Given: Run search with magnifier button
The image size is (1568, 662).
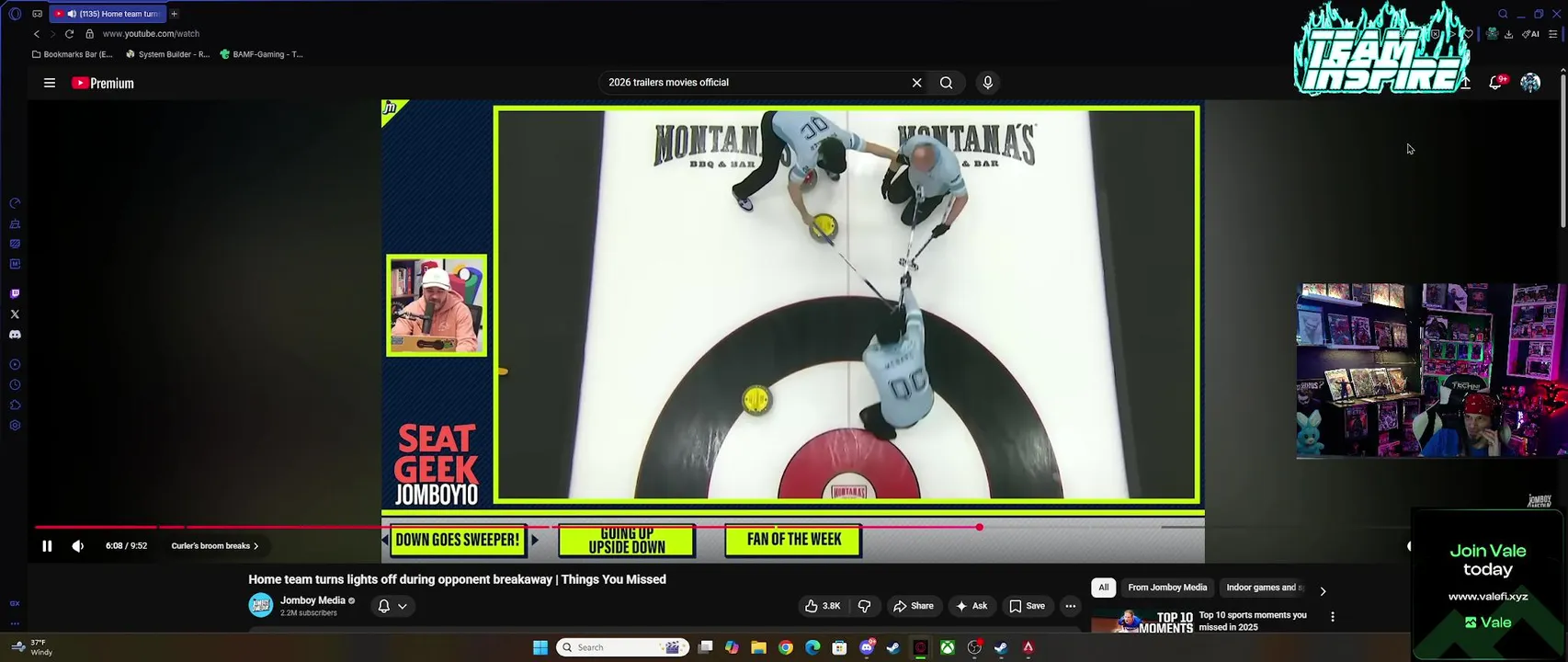Looking at the screenshot, I should [946, 83].
